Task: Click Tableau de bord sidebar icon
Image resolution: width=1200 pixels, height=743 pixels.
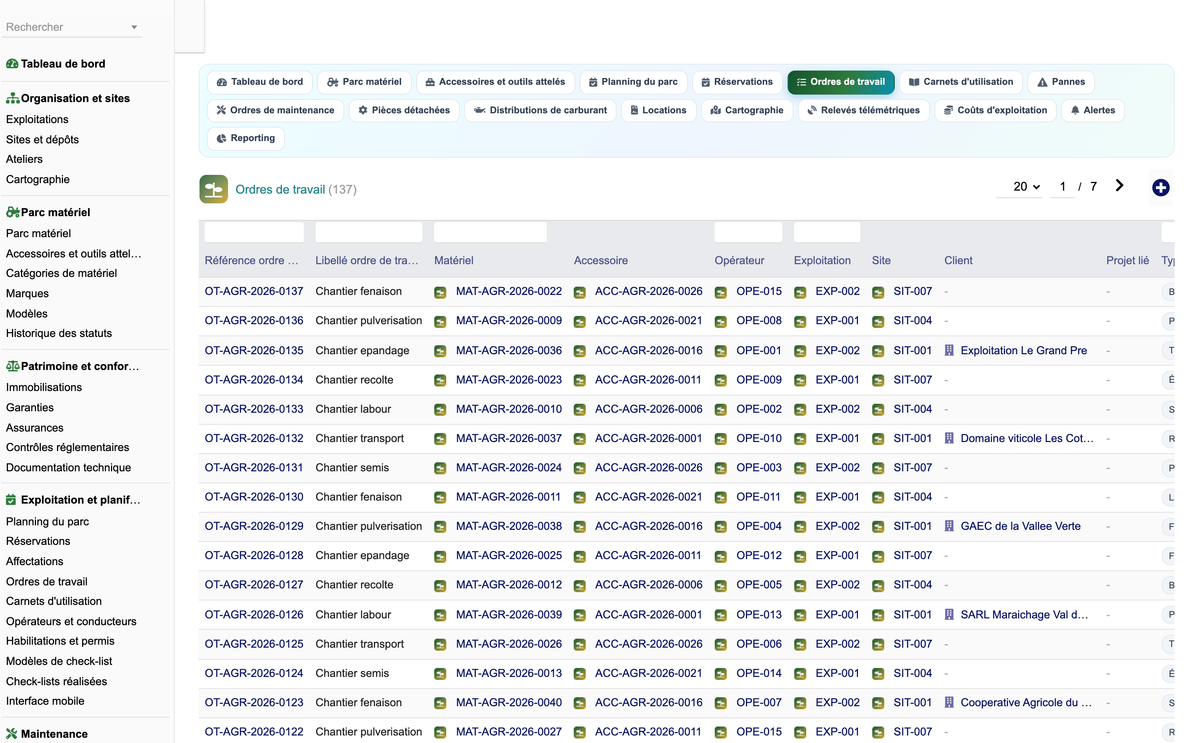Action: point(12,64)
